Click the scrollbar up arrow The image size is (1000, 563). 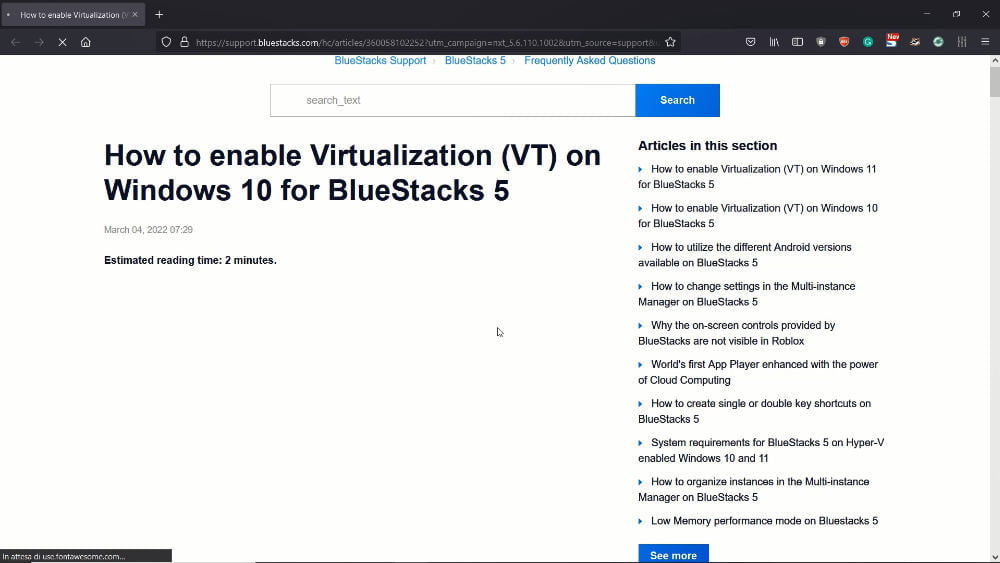[994, 61]
